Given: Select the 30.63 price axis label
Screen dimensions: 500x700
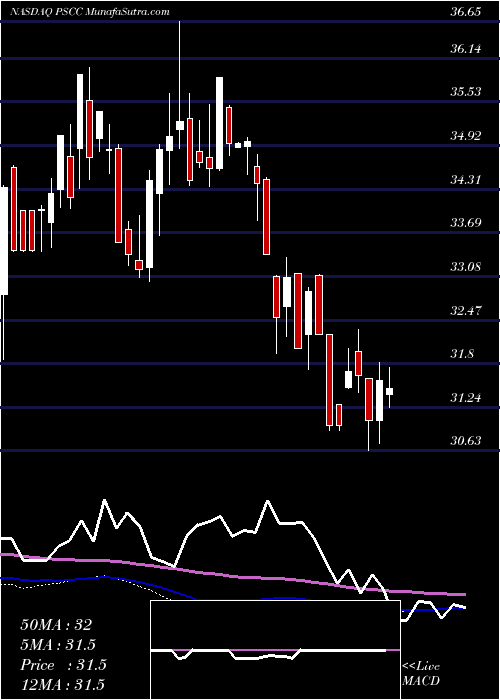Looking at the screenshot, I should coord(465,442).
